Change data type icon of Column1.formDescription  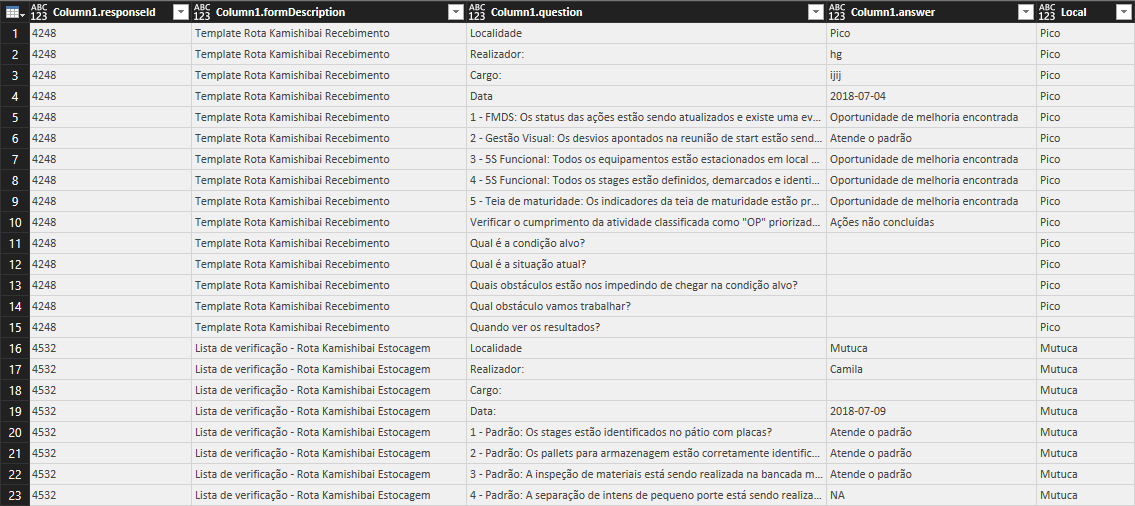coord(203,12)
